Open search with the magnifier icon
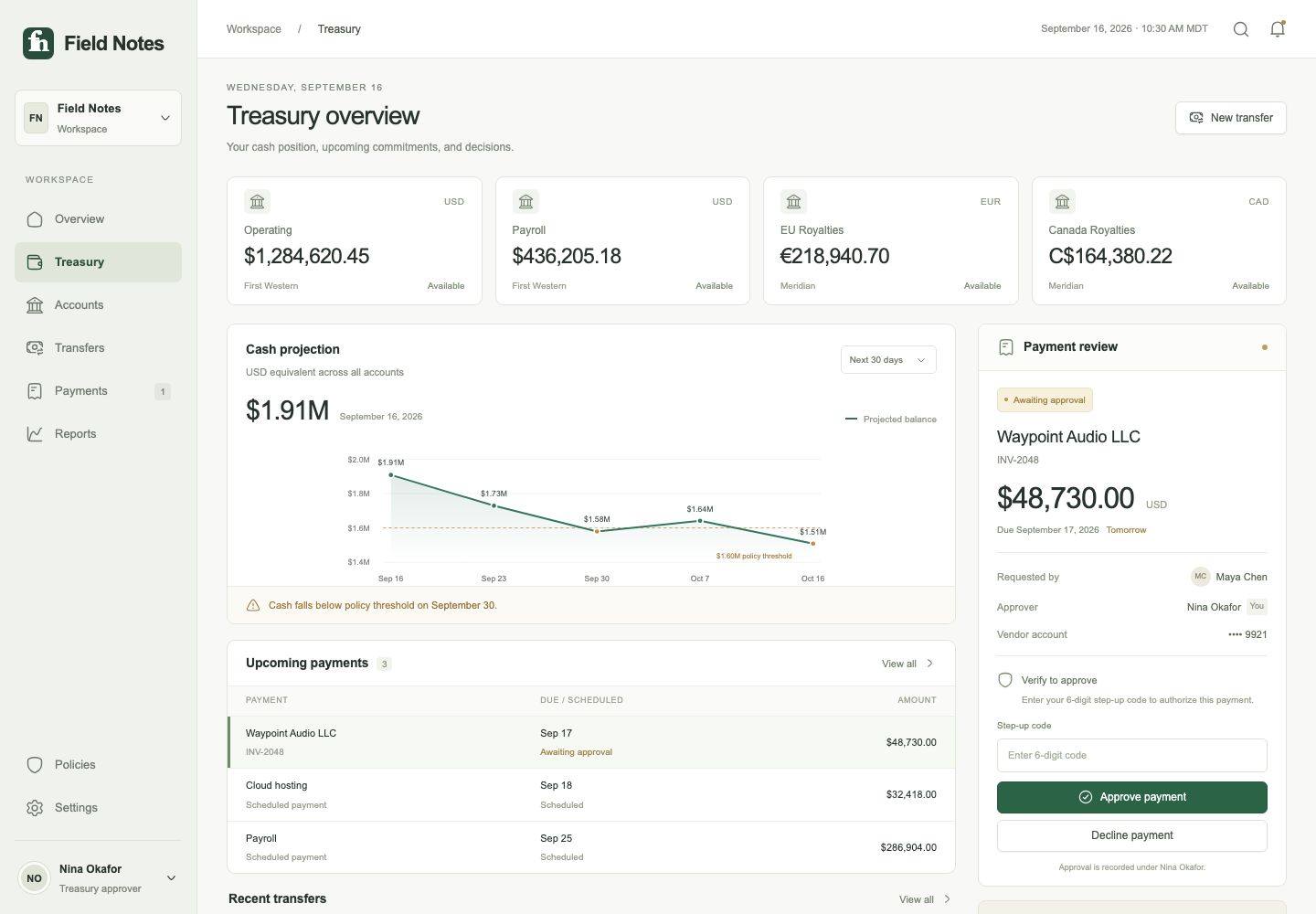1316x914 pixels. point(1241,29)
